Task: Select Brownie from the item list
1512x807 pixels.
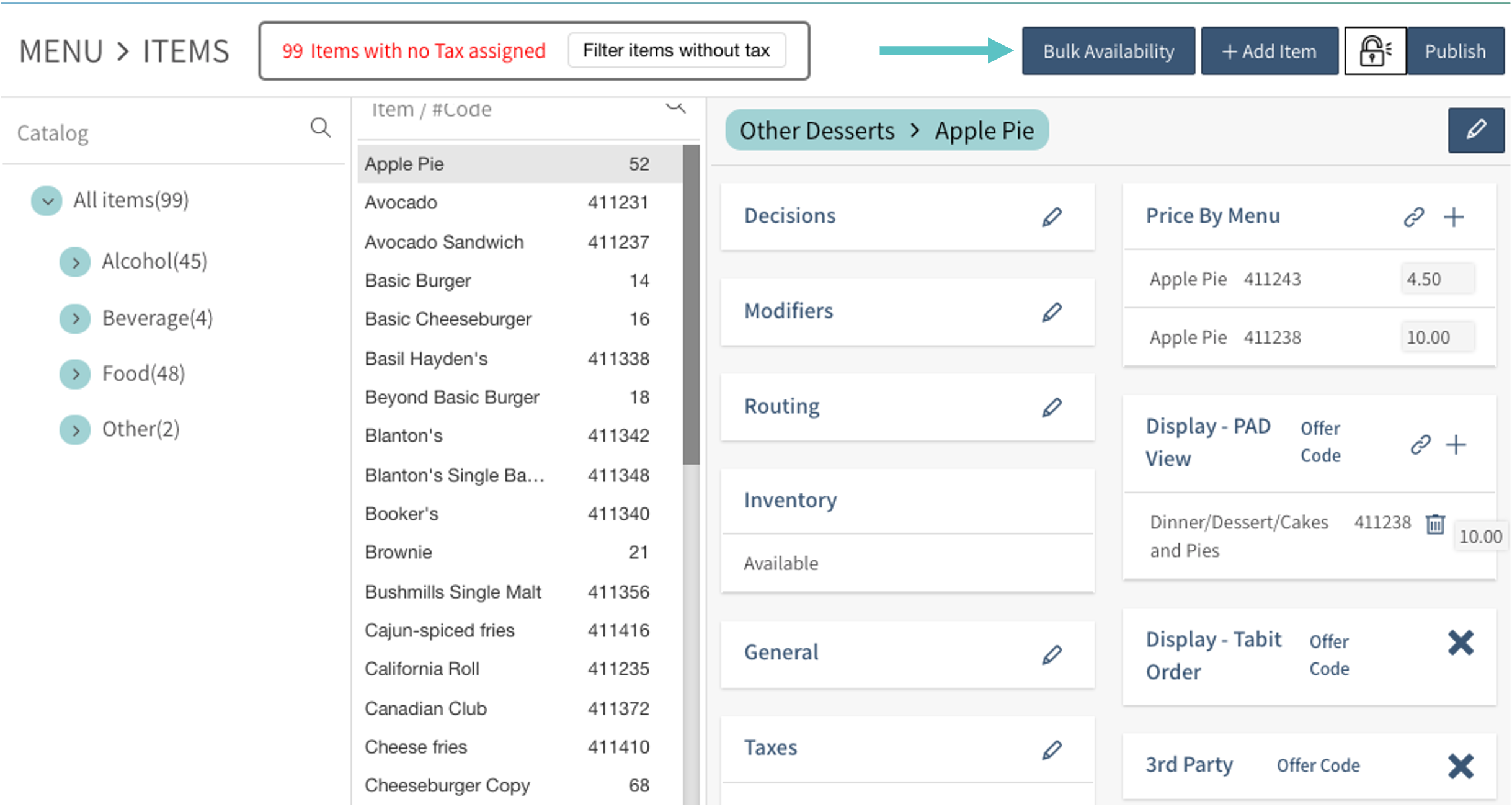Action: [x=398, y=552]
